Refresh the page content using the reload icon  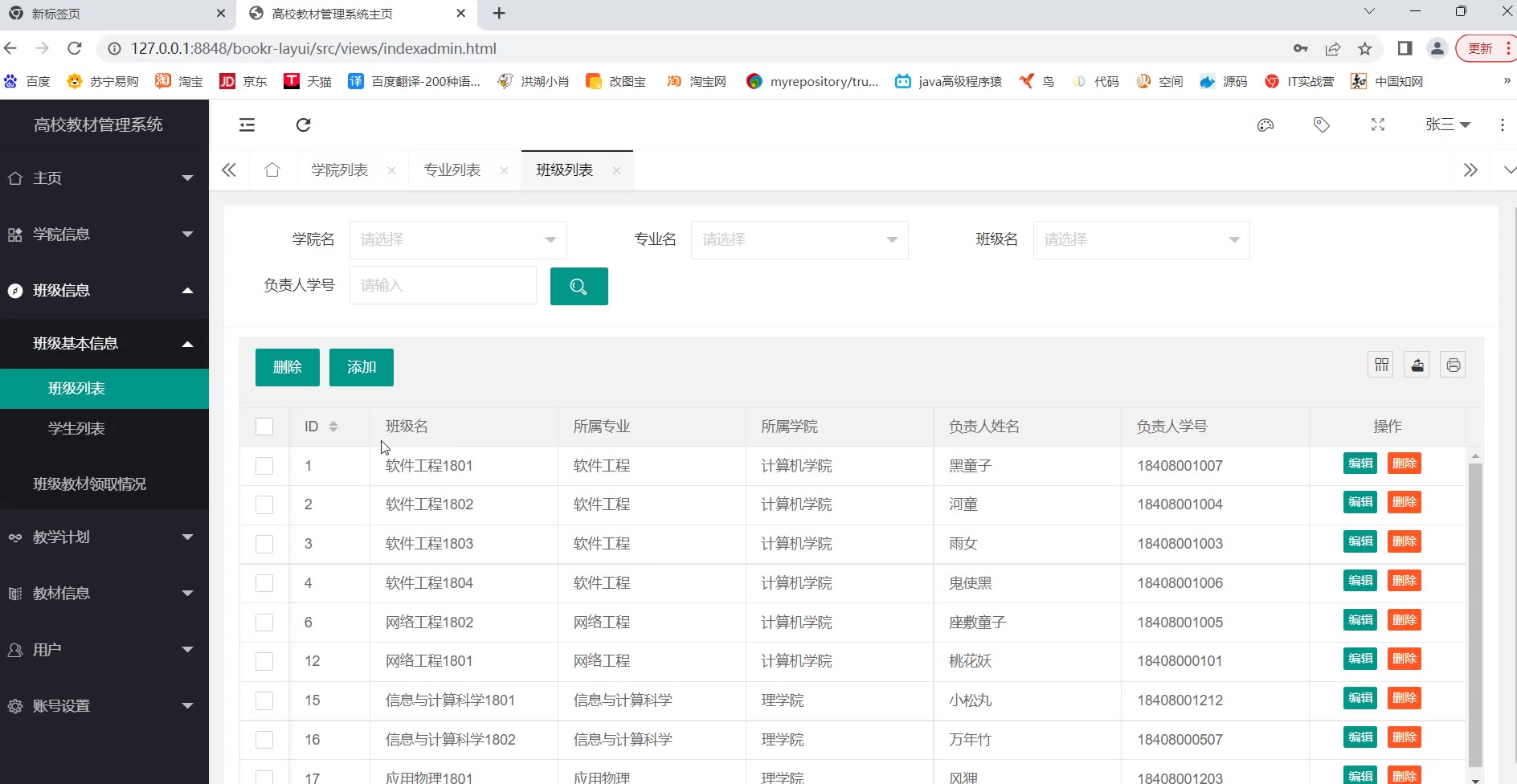[x=303, y=125]
